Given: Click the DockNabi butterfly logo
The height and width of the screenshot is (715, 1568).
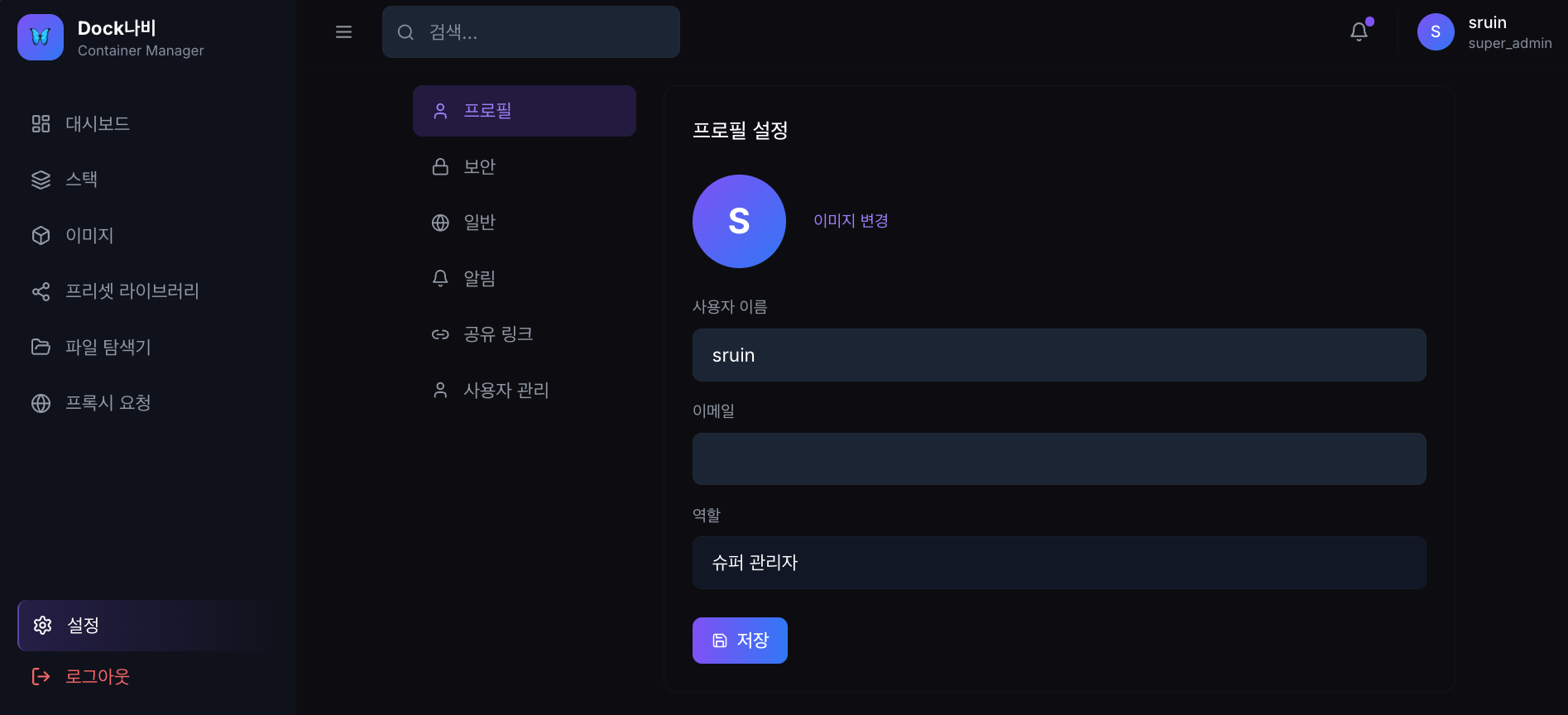Looking at the screenshot, I should coord(40,36).
